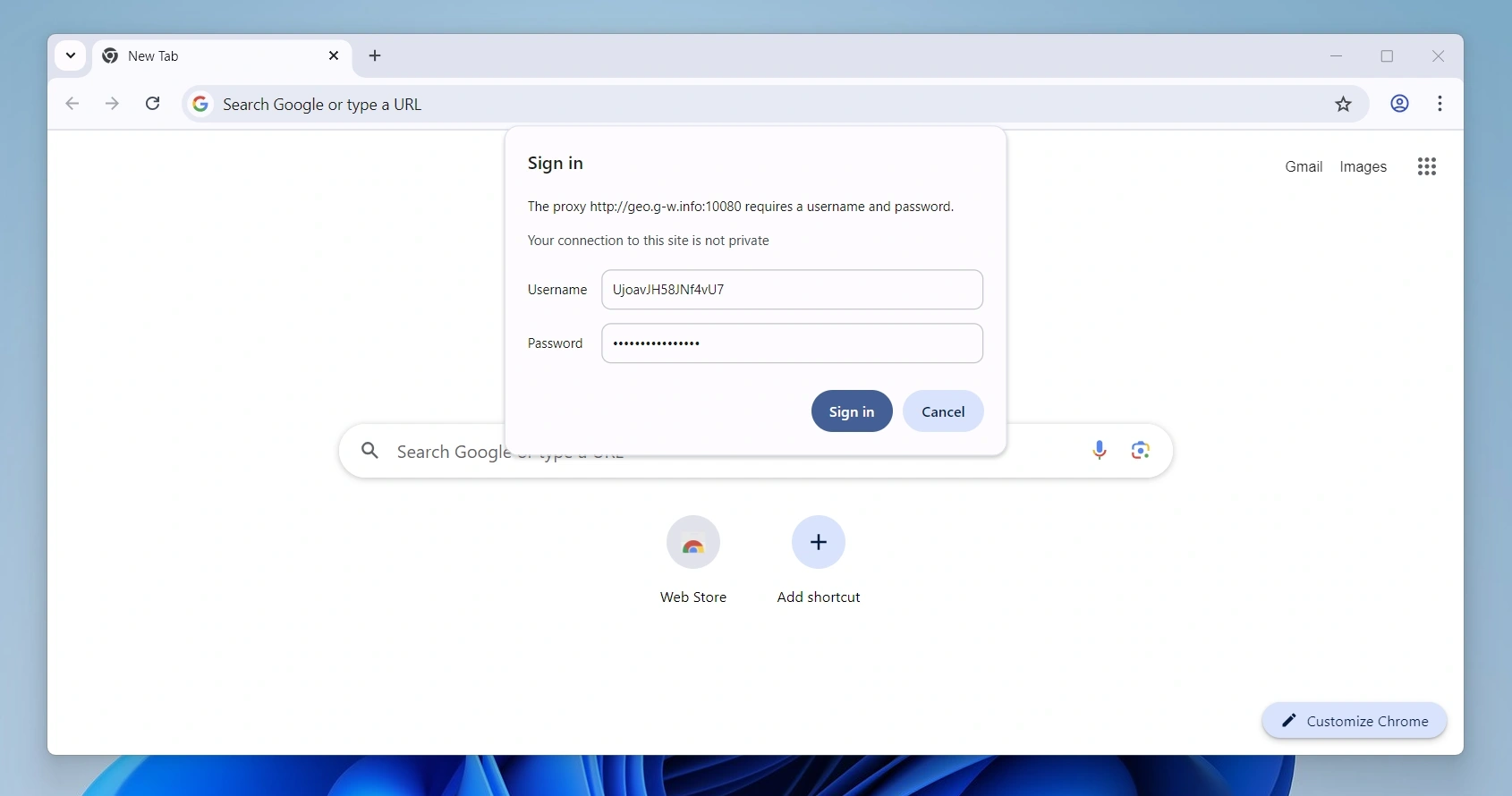The height and width of the screenshot is (796, 1512).
Task: Click the browser forward arrow
Action: (x=113, y=105)
